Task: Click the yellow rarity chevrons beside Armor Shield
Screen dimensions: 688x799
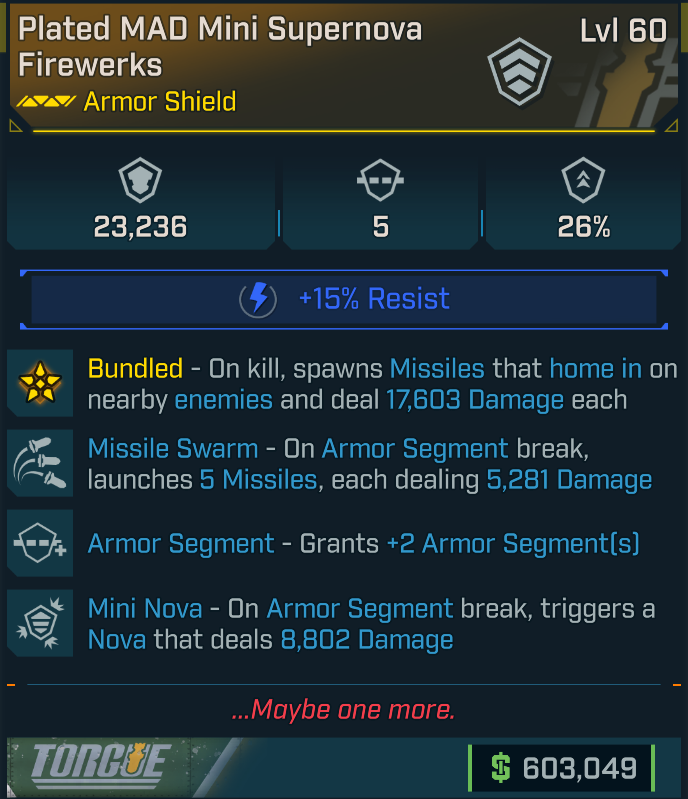Action: (46, 101)
